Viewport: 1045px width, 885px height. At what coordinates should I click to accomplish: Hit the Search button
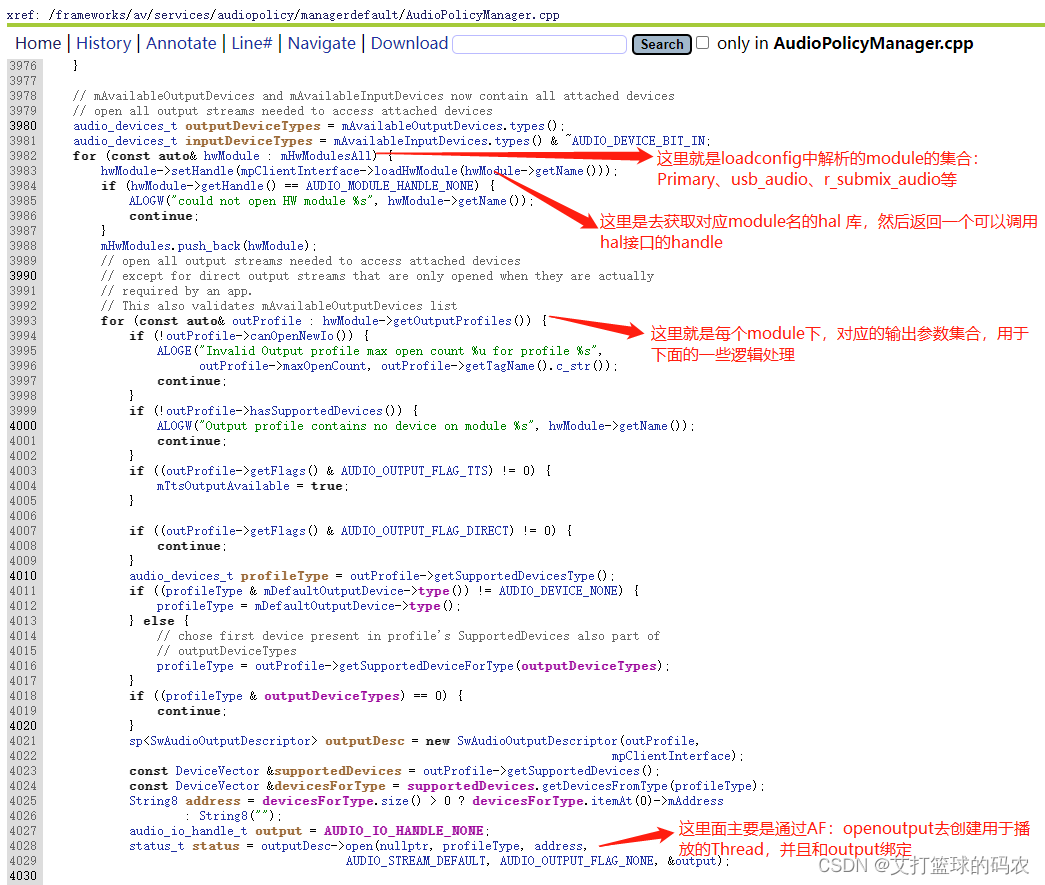pos(661,44)
